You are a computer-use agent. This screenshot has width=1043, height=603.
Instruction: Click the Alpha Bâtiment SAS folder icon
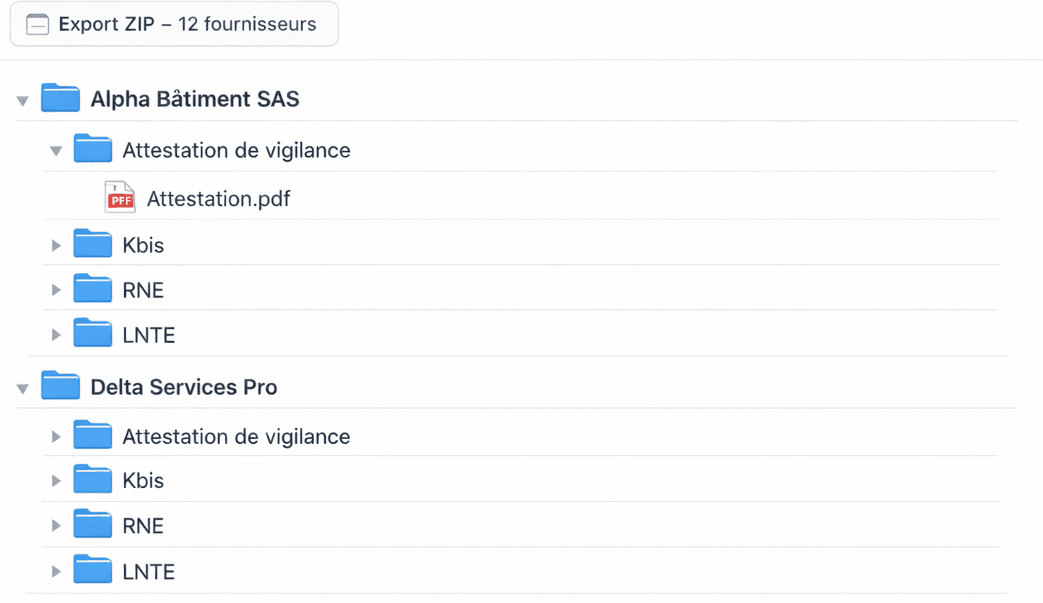click(60, 98)
